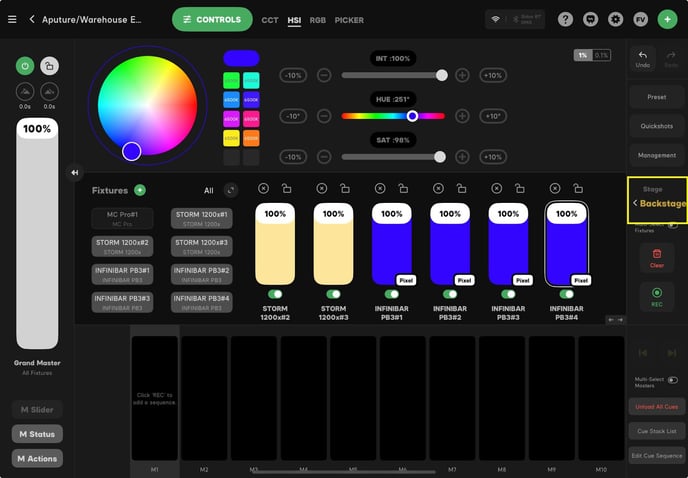Switch to HSI mode tab
This screenshot has width=688, height=478.
pos(294,20)
